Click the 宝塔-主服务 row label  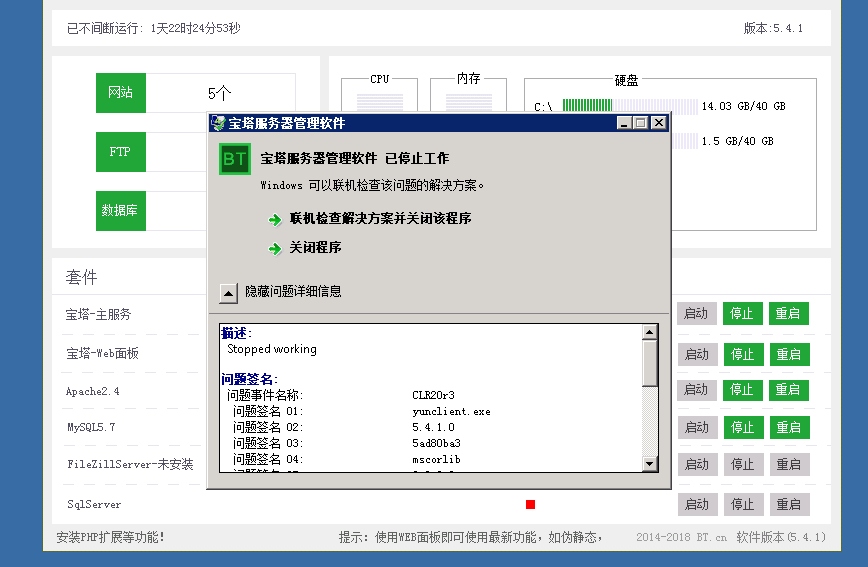tap(99, 315)
